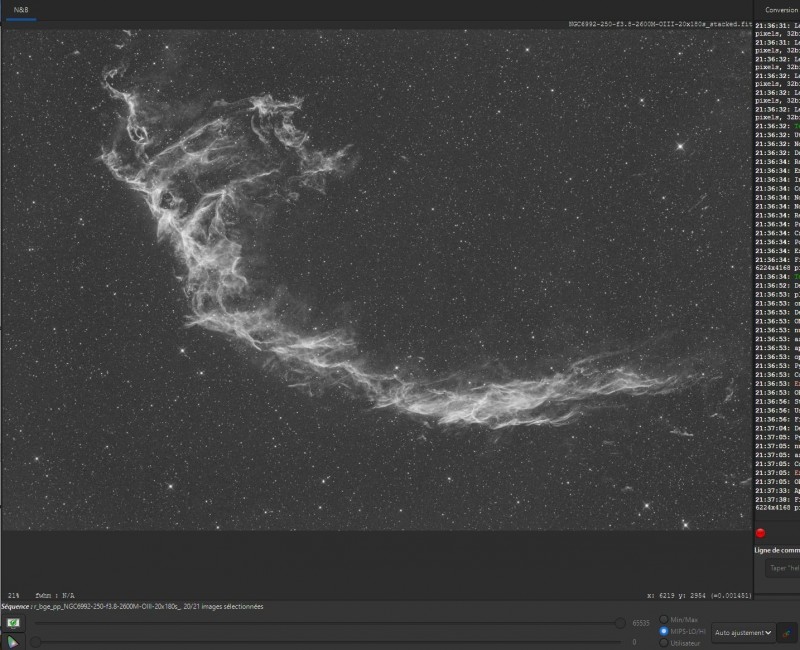
Task: Open the Conversion tab
Action: click(x=781, y=10)
